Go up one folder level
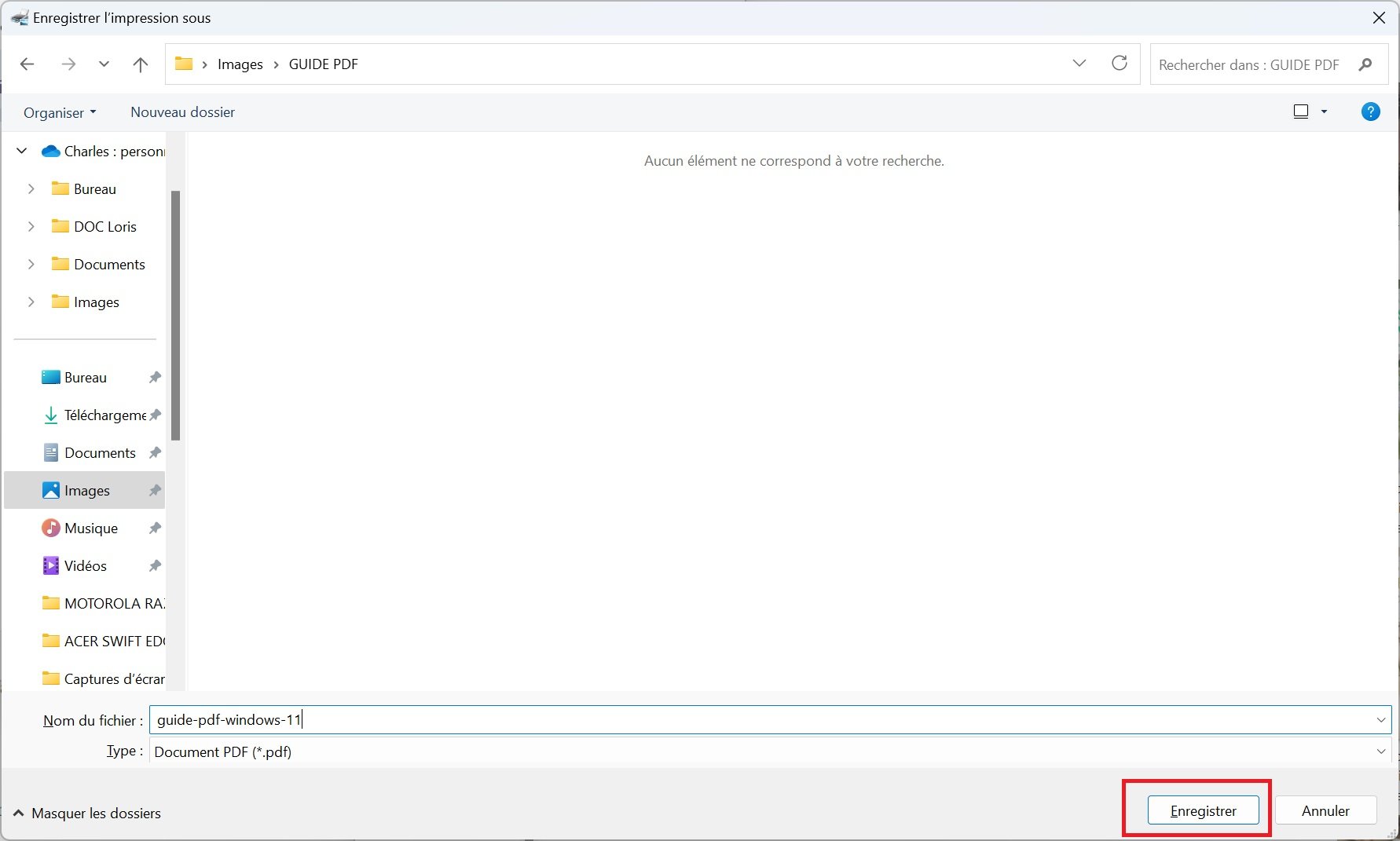This screenshot has height=841, width=1400. click(141, 64)
